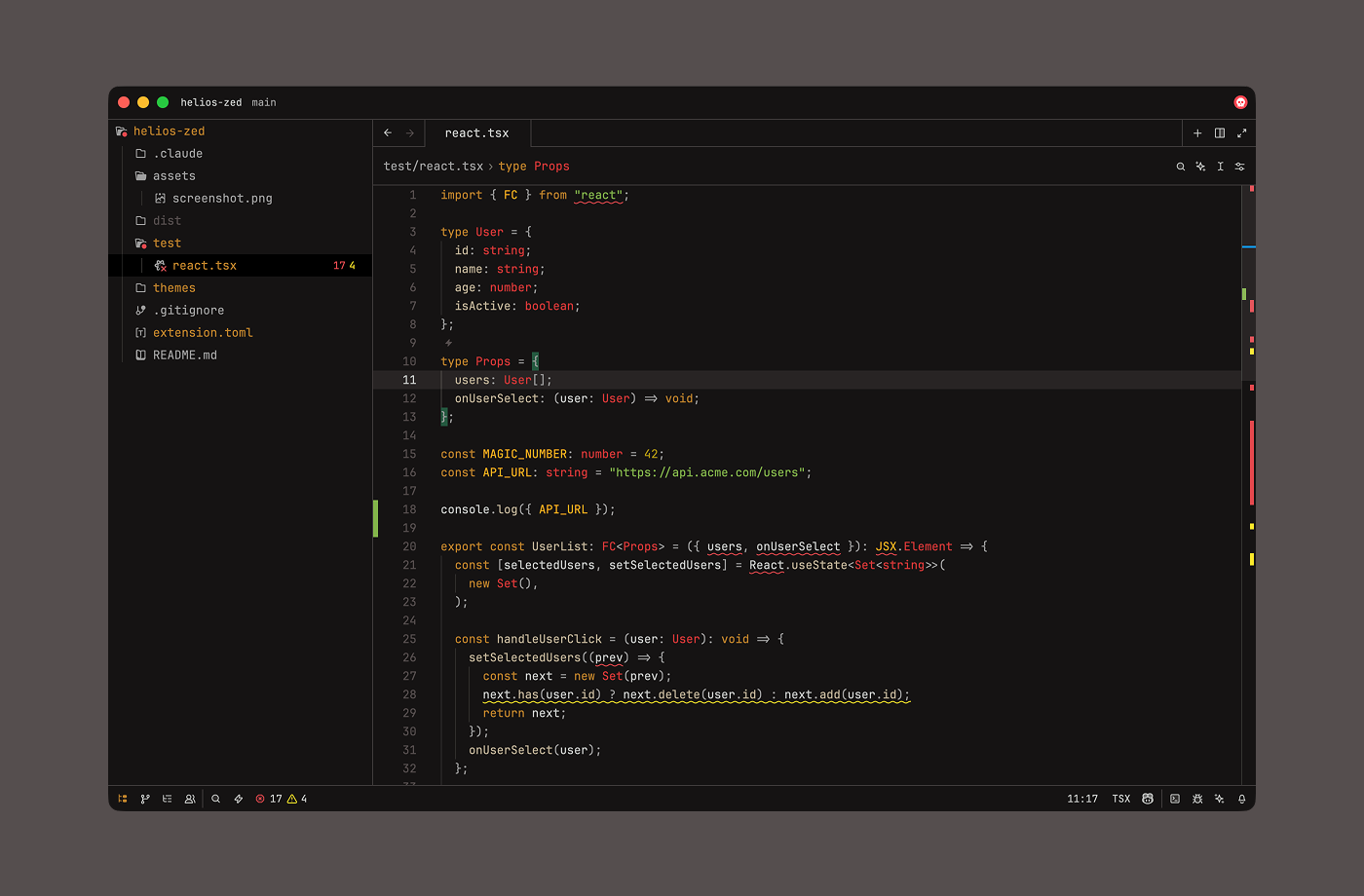Click the new tab plus icon
The width and height of the screenshot is (1364, 896).
(1197, 133)
